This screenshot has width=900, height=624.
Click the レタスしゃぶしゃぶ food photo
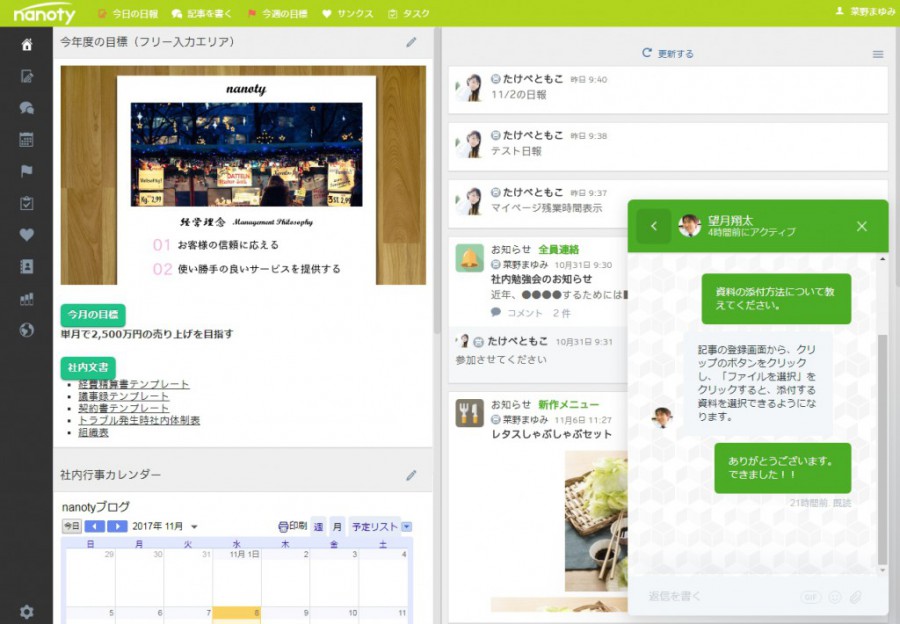596,521
